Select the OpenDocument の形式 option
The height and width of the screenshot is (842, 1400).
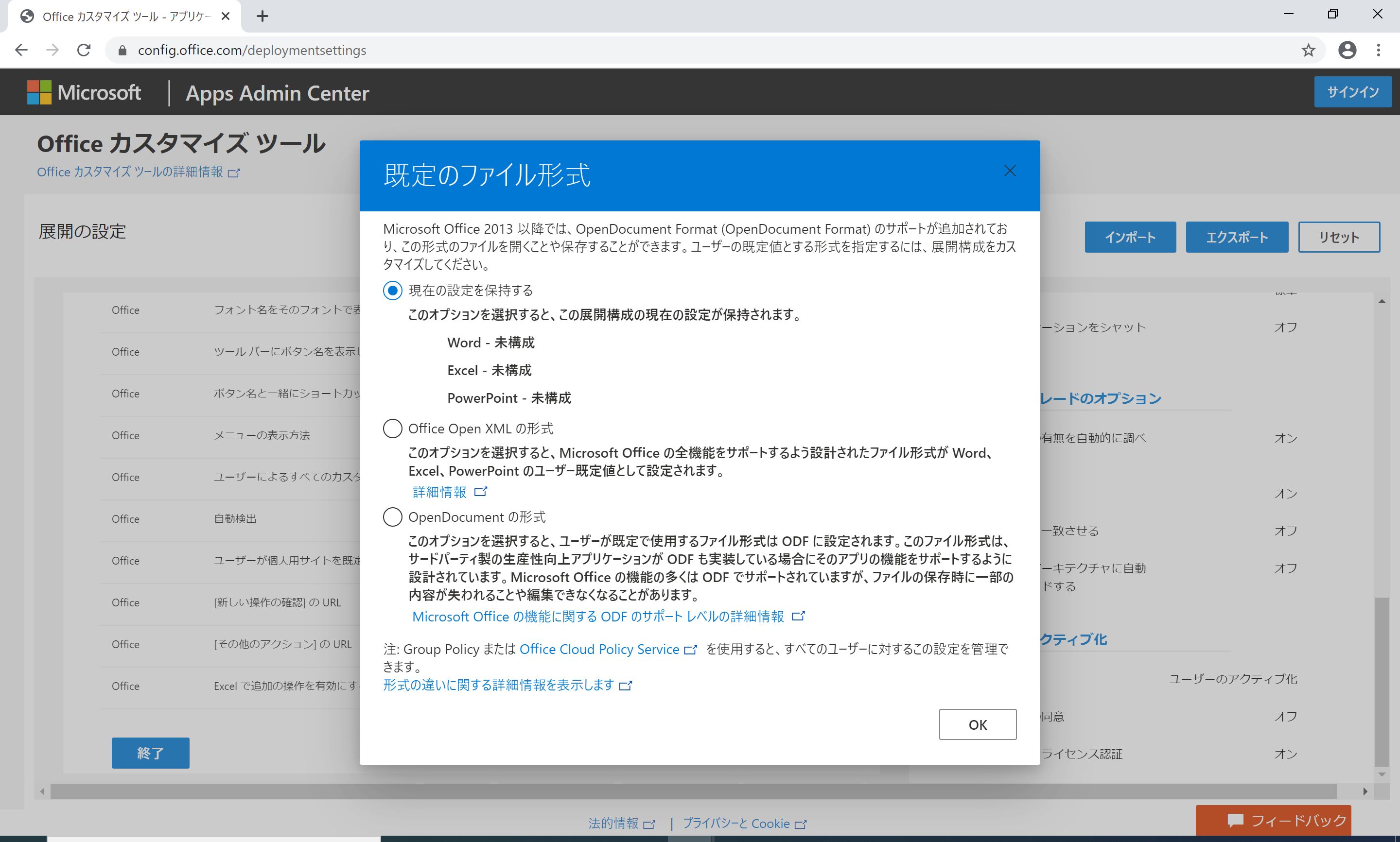point(393,517)
